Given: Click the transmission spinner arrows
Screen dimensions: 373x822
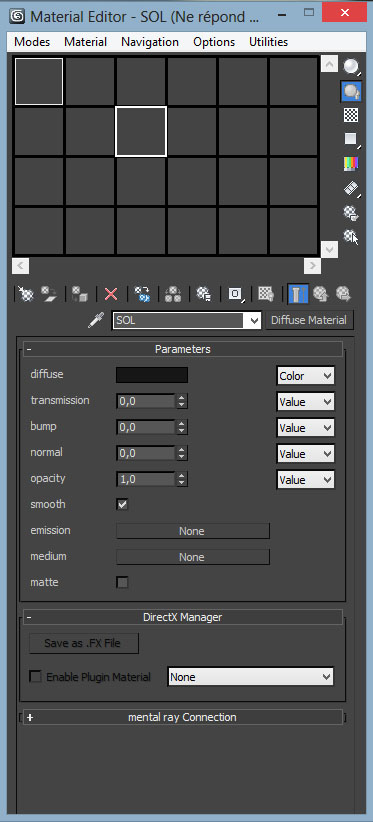Looking at the screenshot, I should tap(181, 402).
